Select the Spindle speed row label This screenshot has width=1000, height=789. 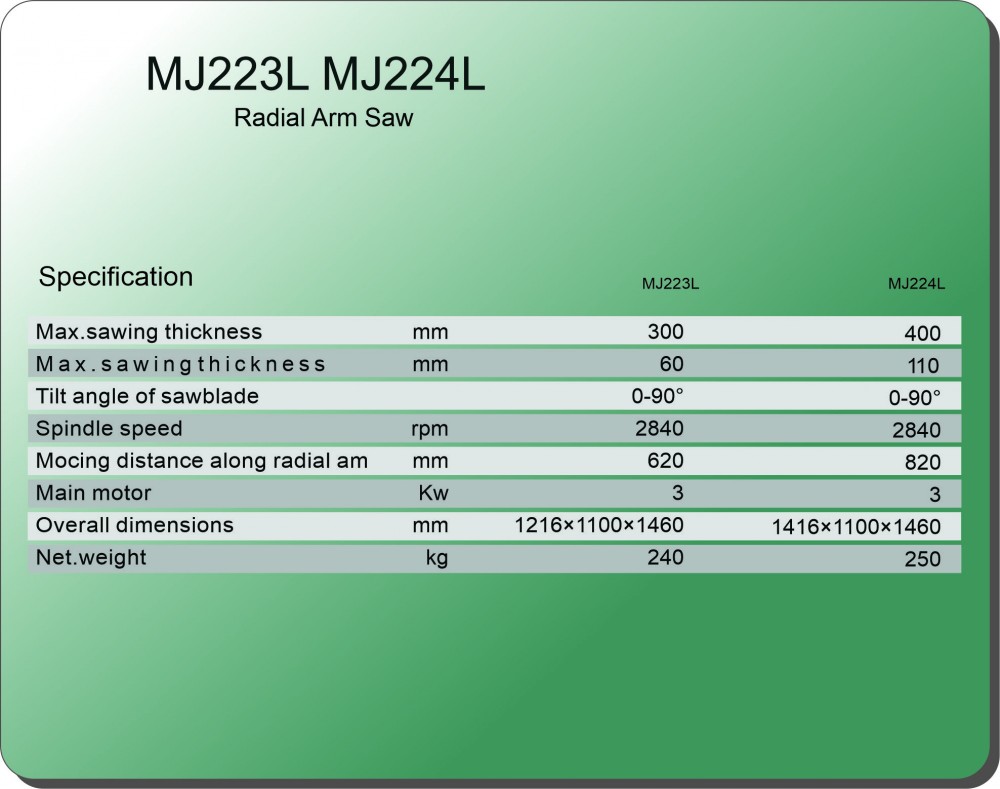pyautogui.click(x=109, y=428)
